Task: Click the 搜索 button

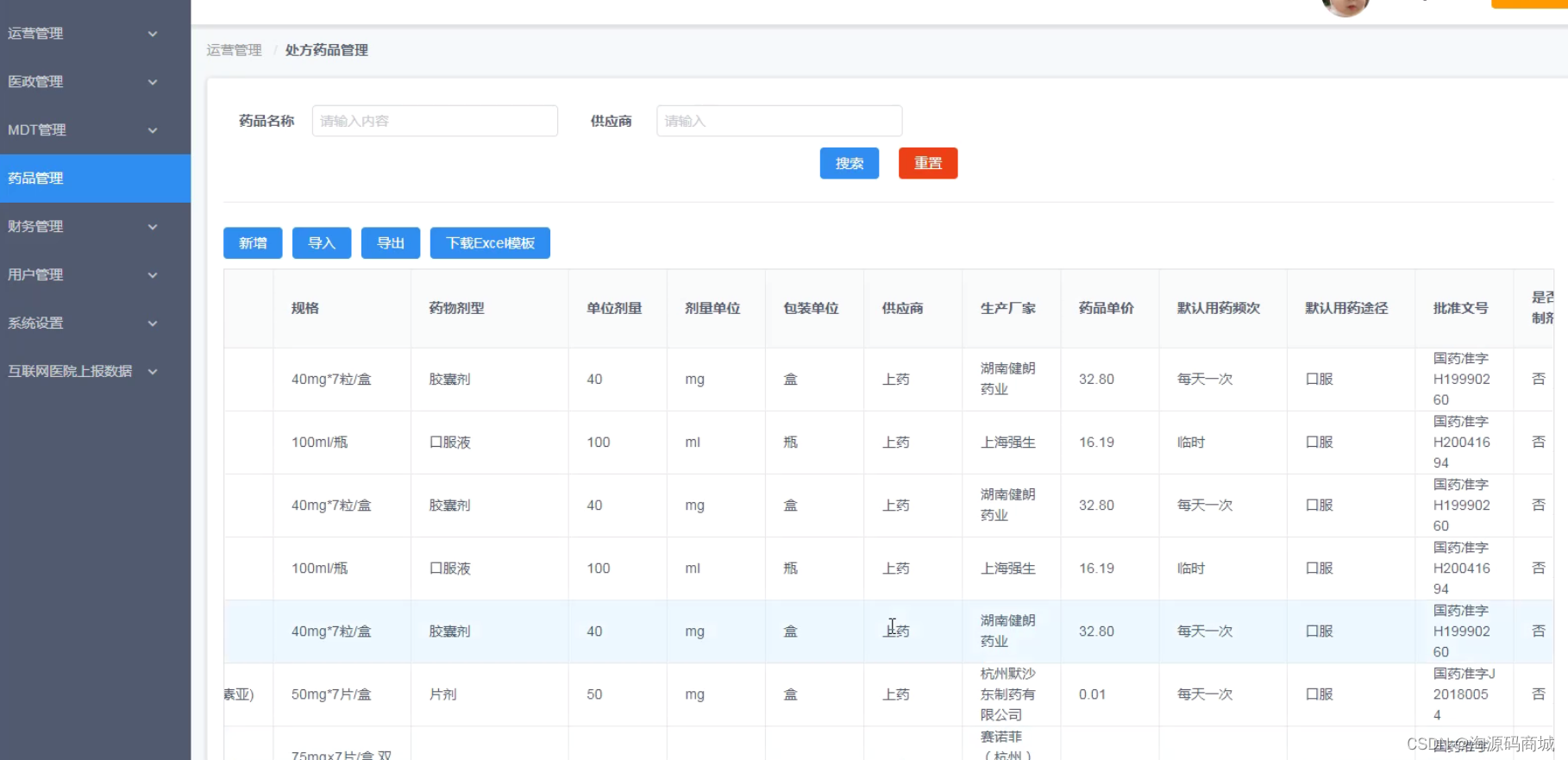Action: pos(849,163)
